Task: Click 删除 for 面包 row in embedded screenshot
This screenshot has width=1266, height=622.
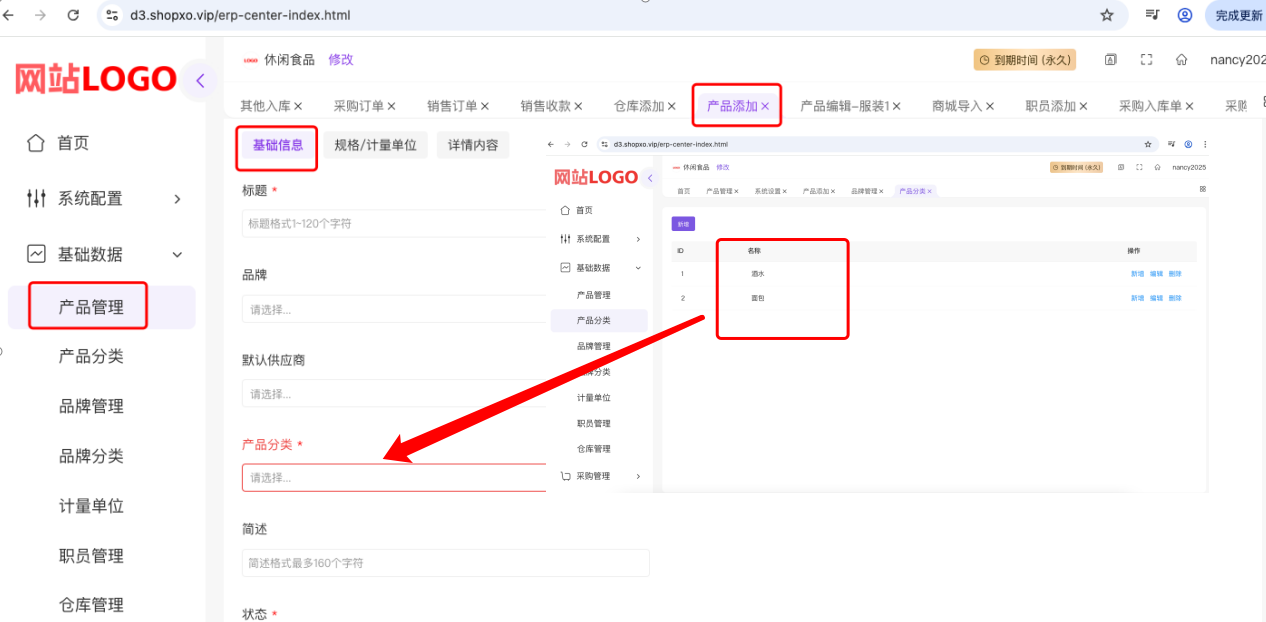Action: [x=1174, y=298]
